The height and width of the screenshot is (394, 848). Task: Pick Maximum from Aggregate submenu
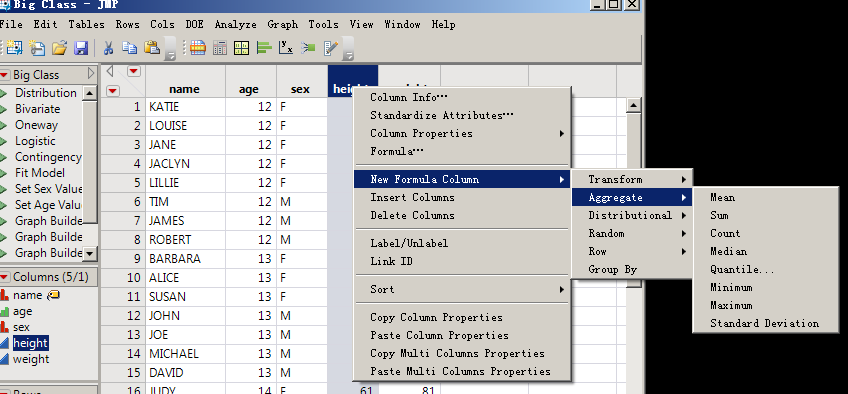[765, 306]
